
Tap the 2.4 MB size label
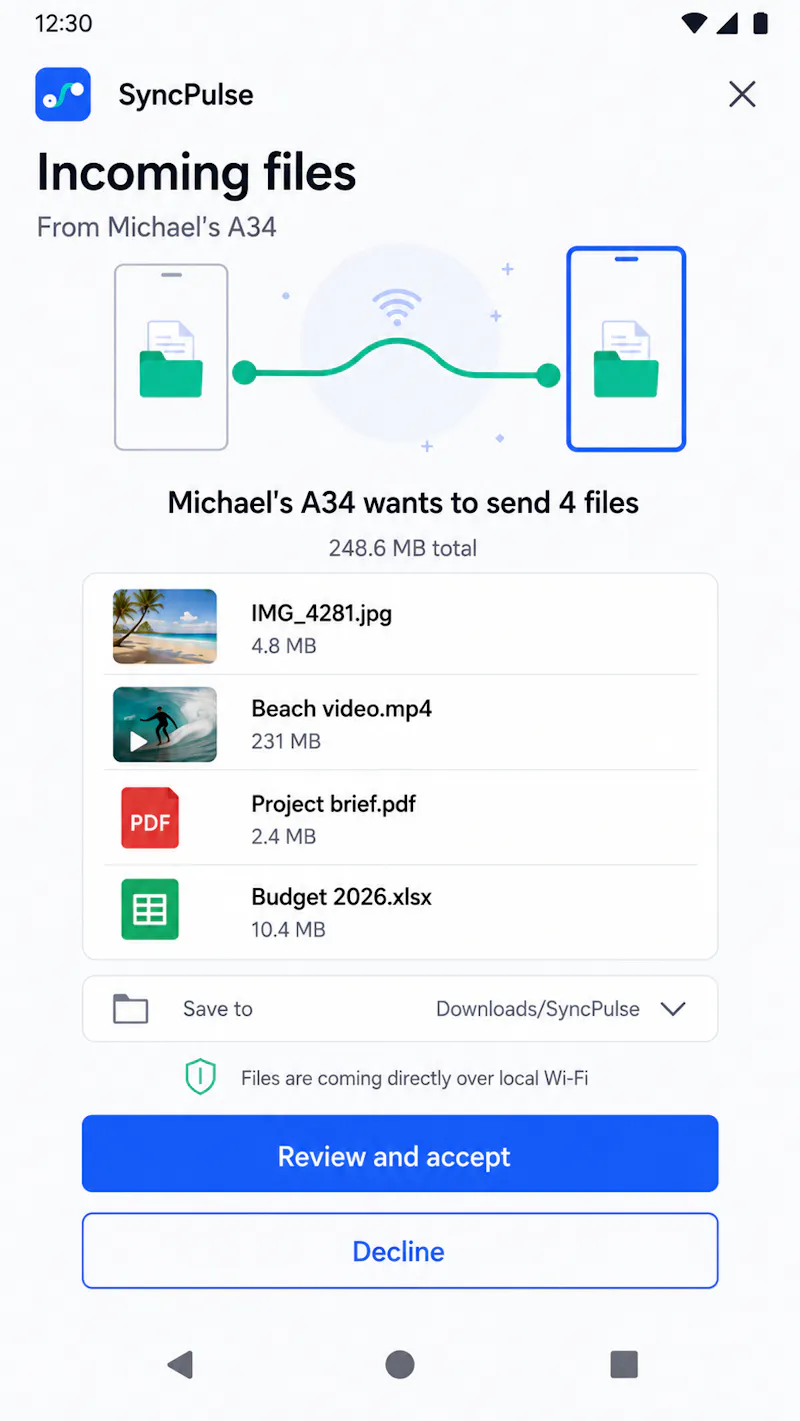coord(284,837)
